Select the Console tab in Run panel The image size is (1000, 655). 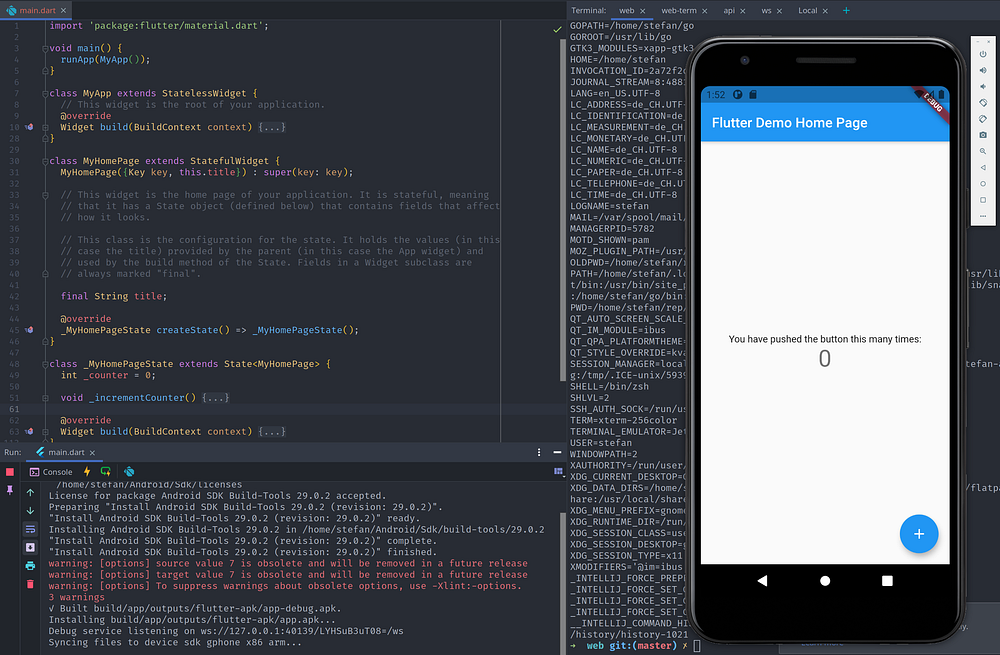click(51, 472)
